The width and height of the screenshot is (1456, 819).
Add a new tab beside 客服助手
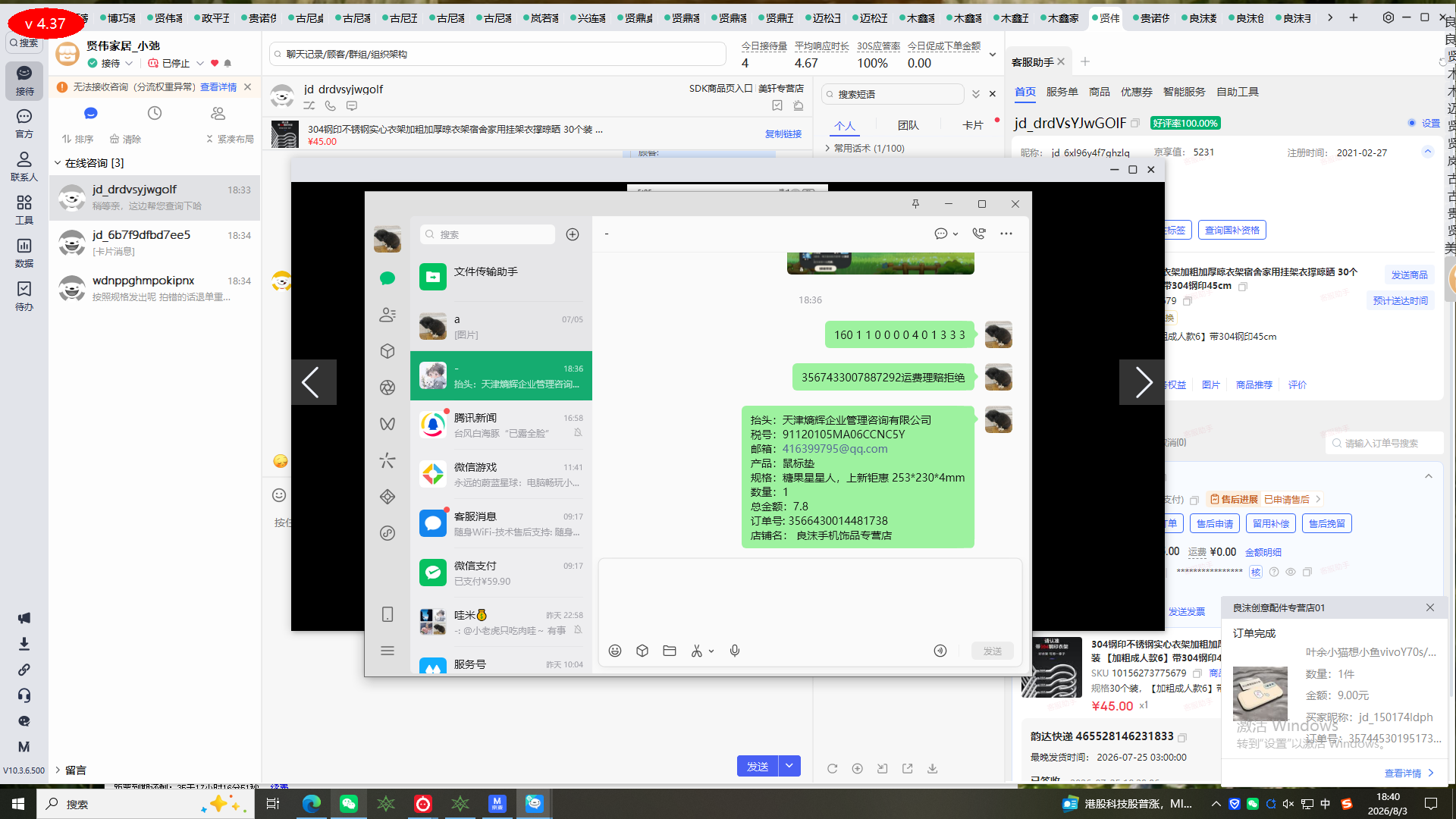click(x=1085, y=61)
